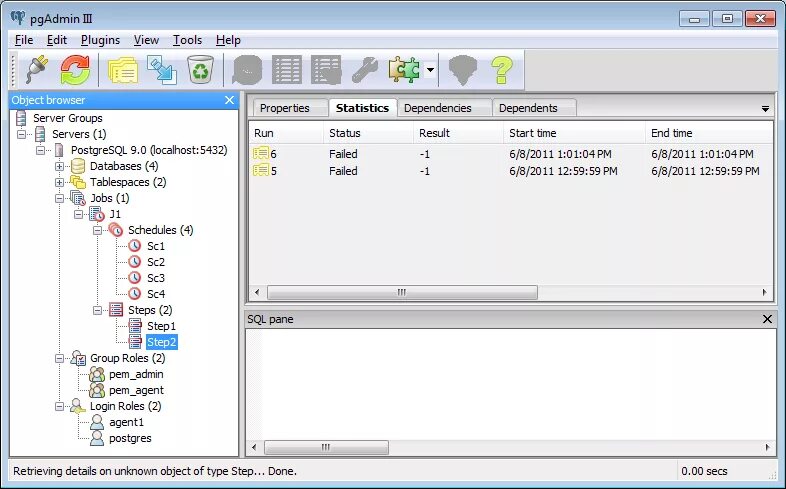Select Step1 in the tree

pyautogui.click(x=161, y=327)
